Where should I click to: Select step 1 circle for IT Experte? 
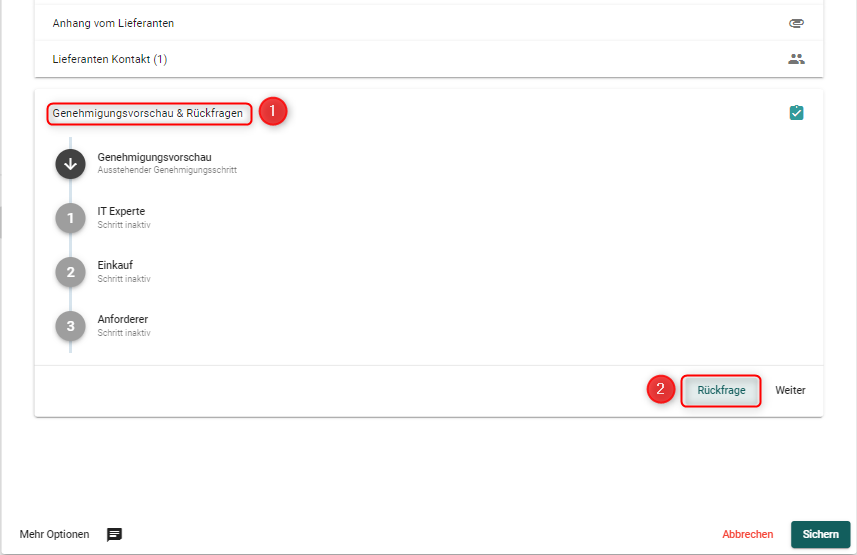[x=71, y=218]
